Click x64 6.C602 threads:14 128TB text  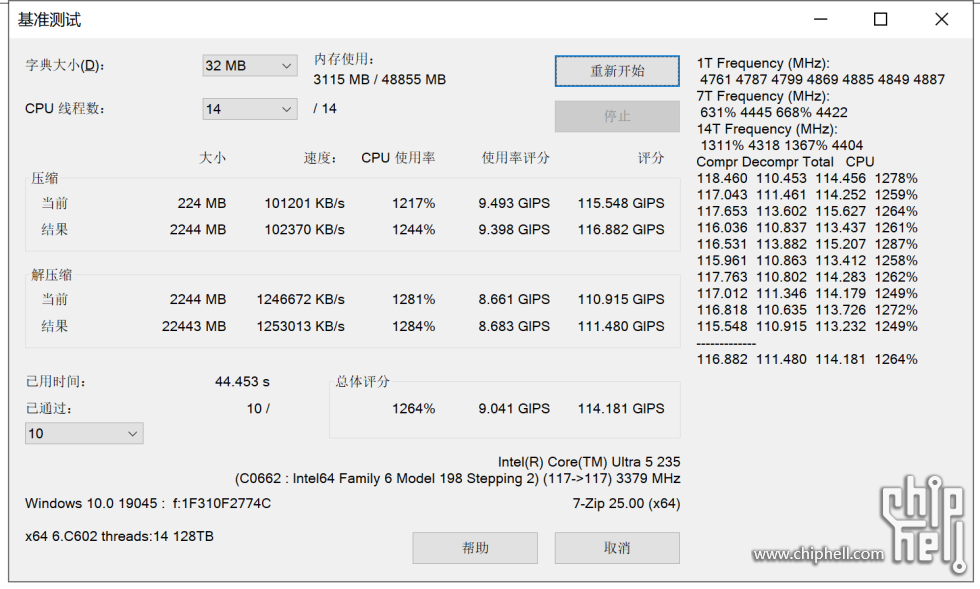pos(119,536)
